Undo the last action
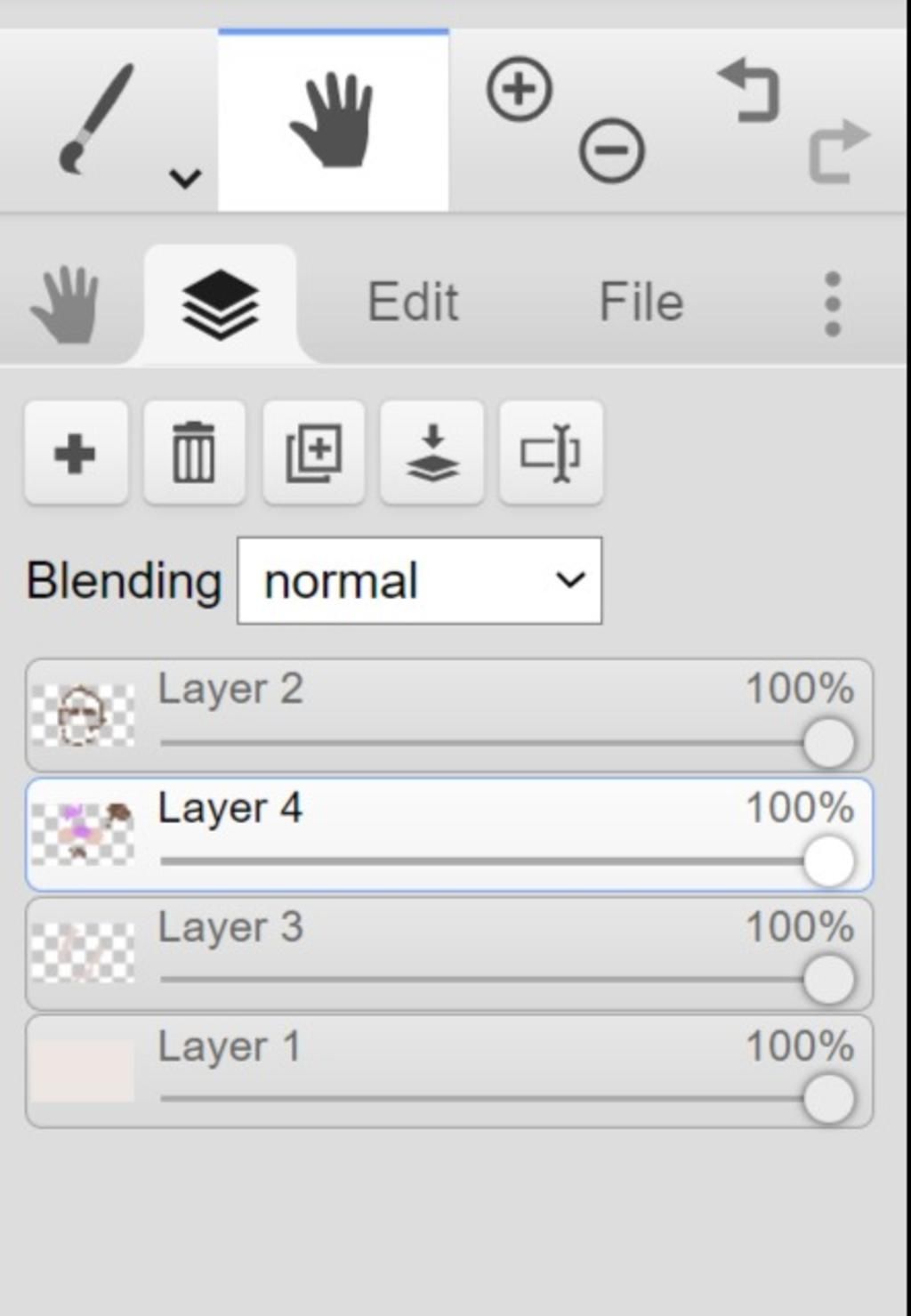Image resolution: width=911 pixels, height=1316 pixels. (x=749, y=90)
